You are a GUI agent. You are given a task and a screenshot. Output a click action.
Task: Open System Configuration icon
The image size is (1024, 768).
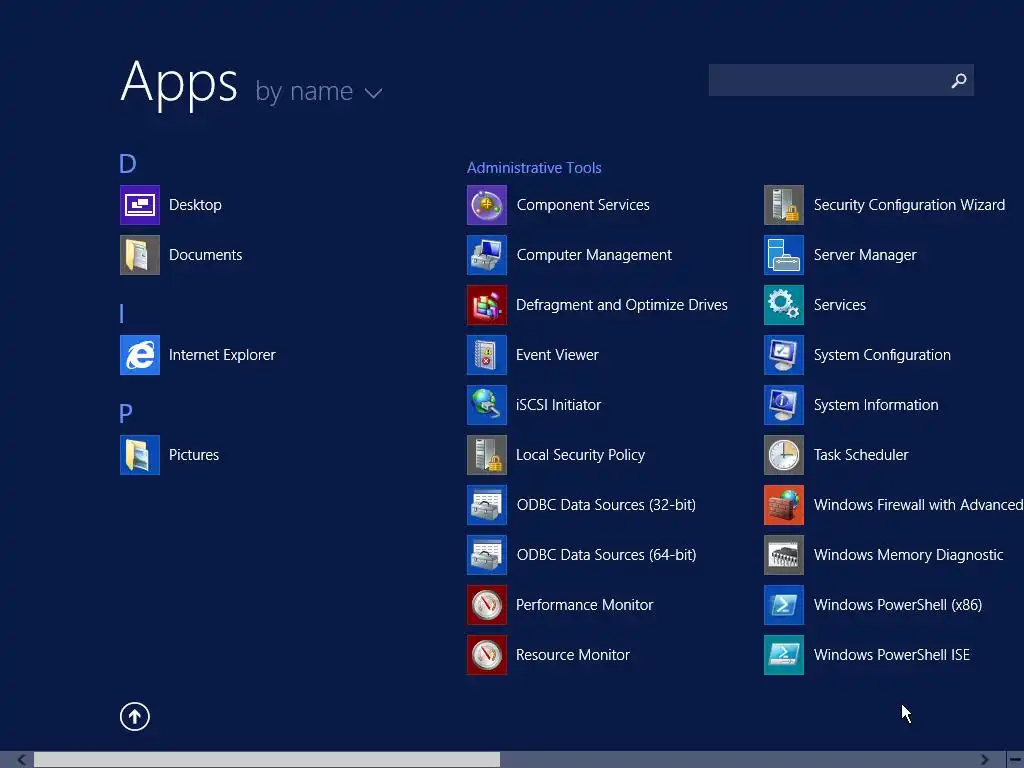pyautogui.click(x=784, y=355)
